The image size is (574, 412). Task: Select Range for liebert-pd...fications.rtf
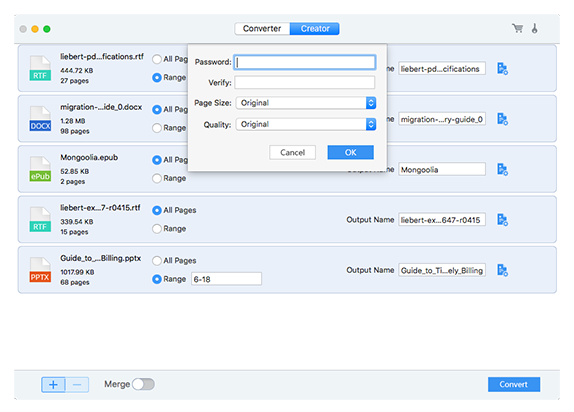point(157,78)
